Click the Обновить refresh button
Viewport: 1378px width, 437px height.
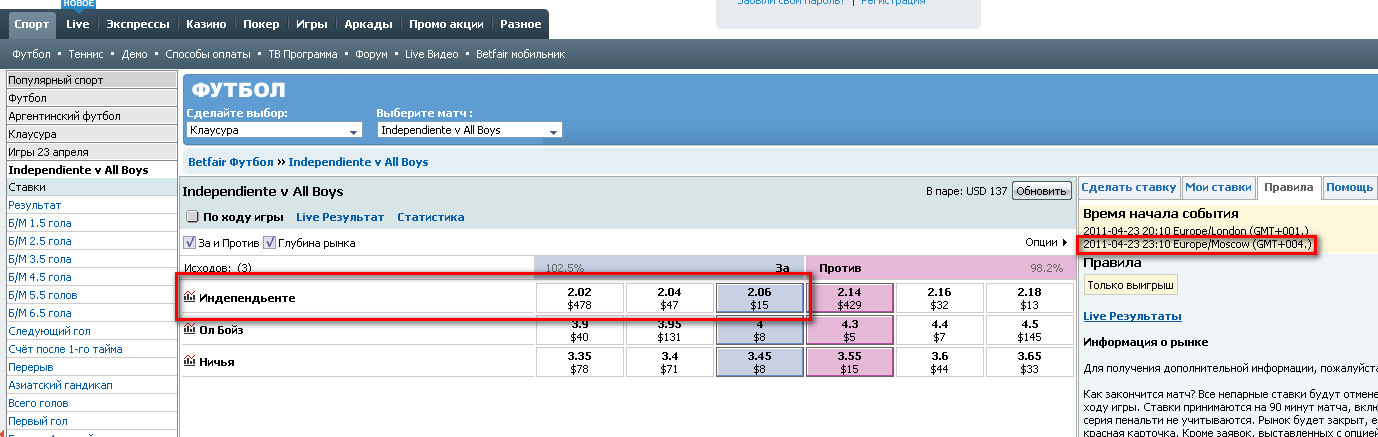click(1041, 190)
